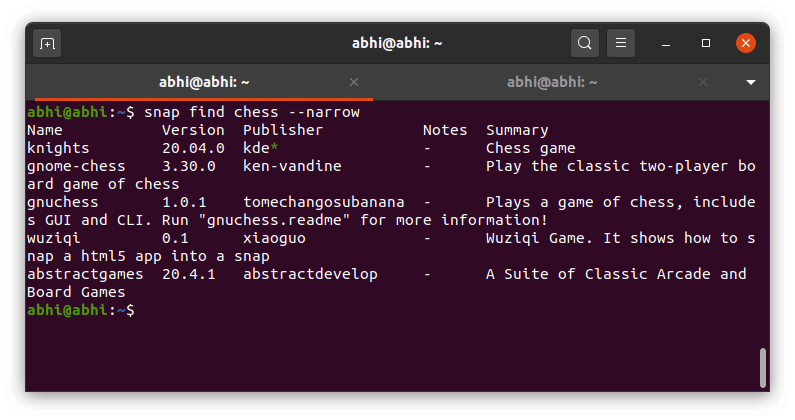
Task: Click the green star beside kde
Action: (274, 147)
